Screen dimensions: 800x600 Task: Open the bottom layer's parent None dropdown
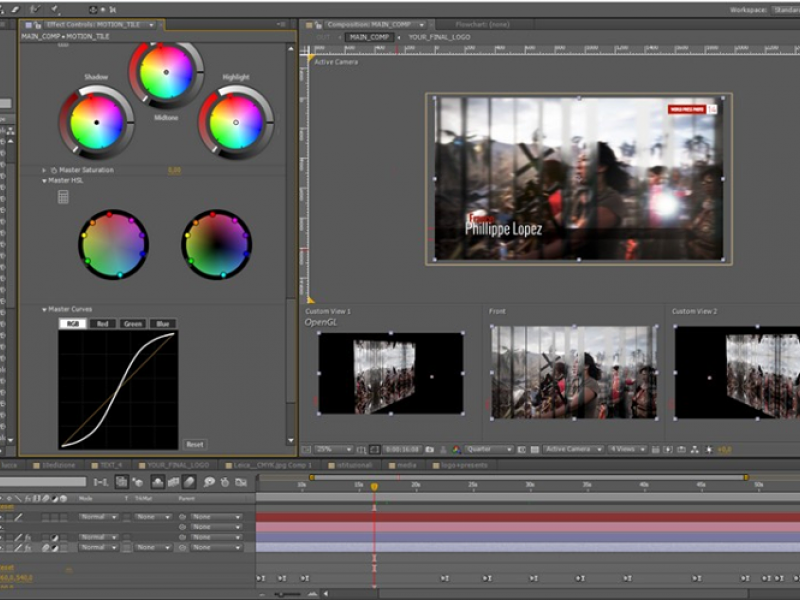[216, 547]
